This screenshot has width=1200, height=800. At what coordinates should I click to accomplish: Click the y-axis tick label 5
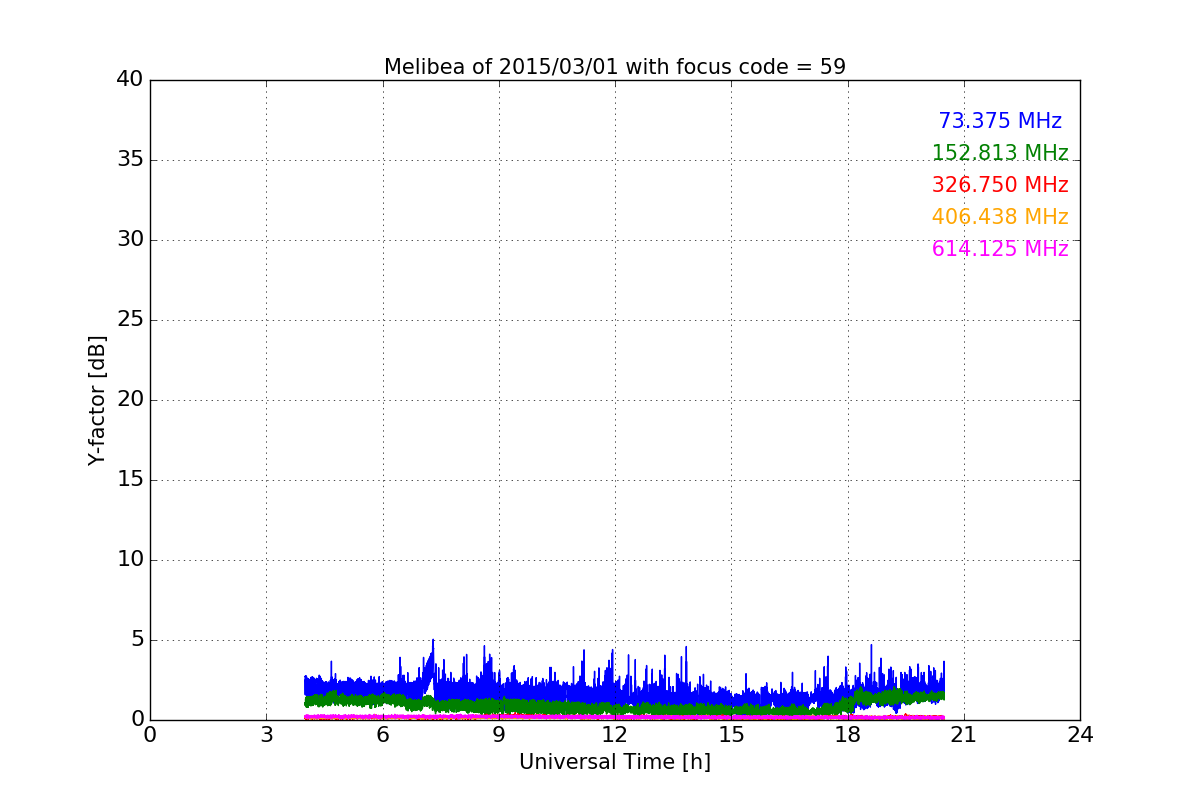(x=137, y=640)
